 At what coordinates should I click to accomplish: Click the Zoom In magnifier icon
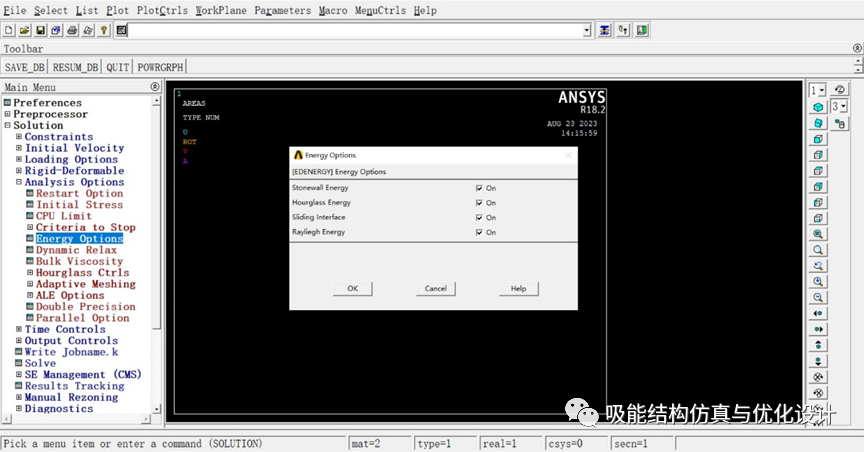[818, 282]
